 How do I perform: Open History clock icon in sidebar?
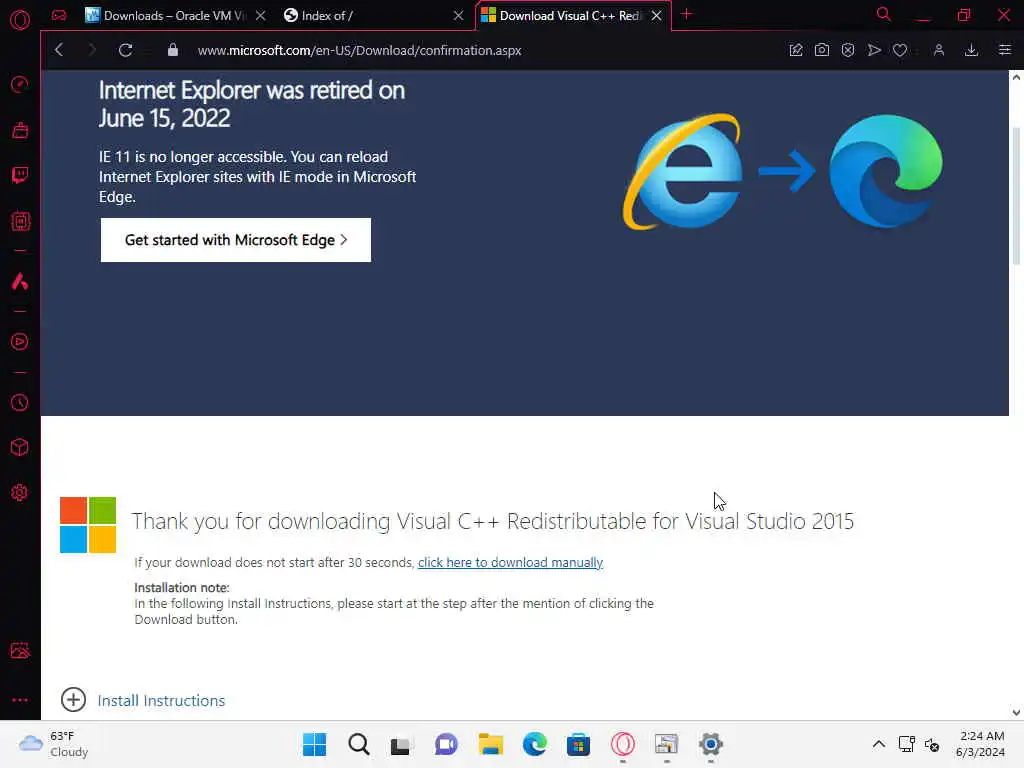tap(20, 402)
